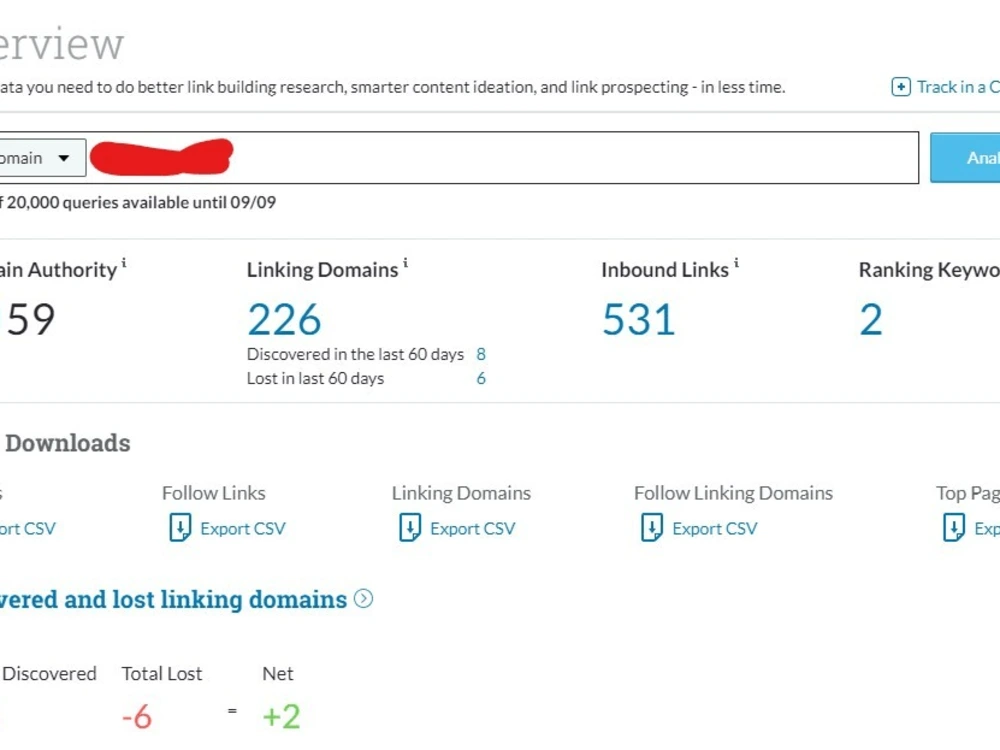Open the discovered and lost linking domains heading
Image resolution: width=1000 pixels, height=750 pixels.
point(173,599)
